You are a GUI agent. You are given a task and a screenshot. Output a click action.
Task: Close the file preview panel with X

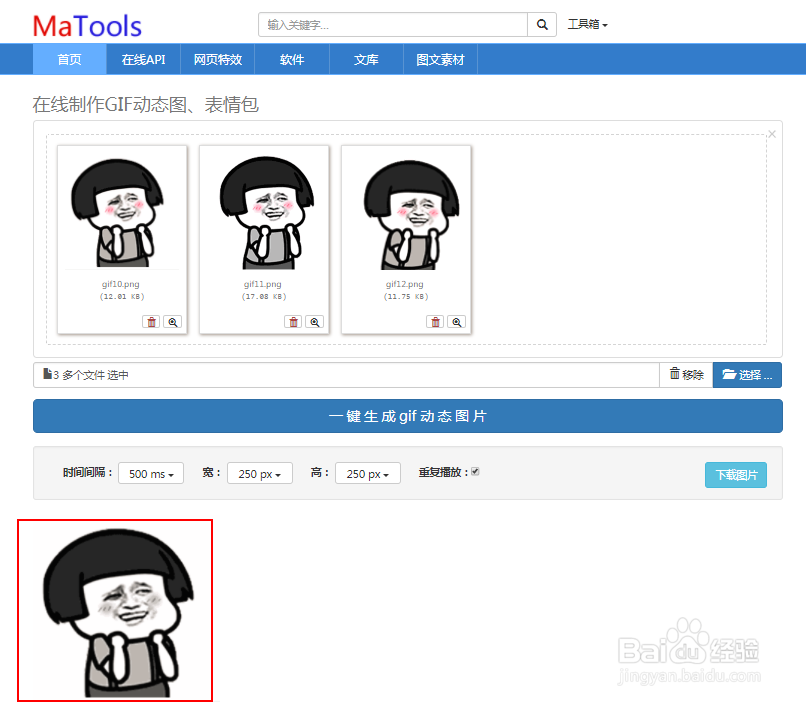(772, 134)
